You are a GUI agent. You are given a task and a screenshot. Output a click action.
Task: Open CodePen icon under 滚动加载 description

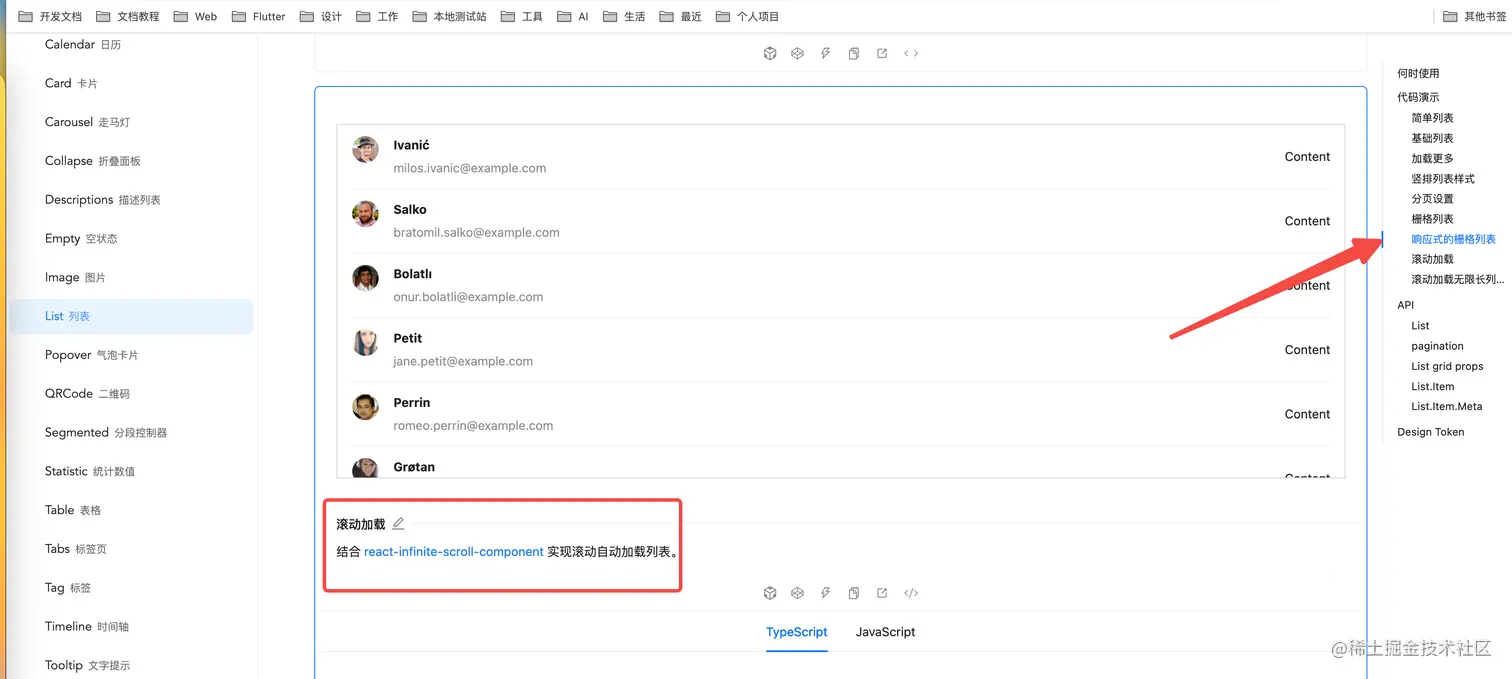point(797,593)
